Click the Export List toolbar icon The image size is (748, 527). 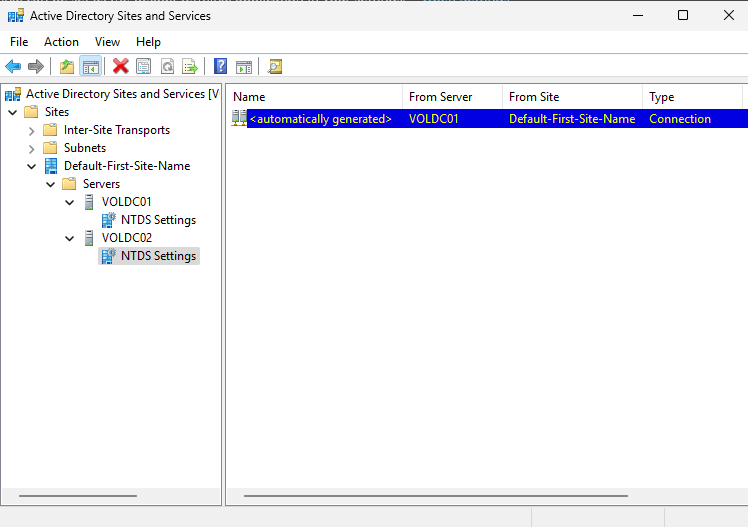189,67
